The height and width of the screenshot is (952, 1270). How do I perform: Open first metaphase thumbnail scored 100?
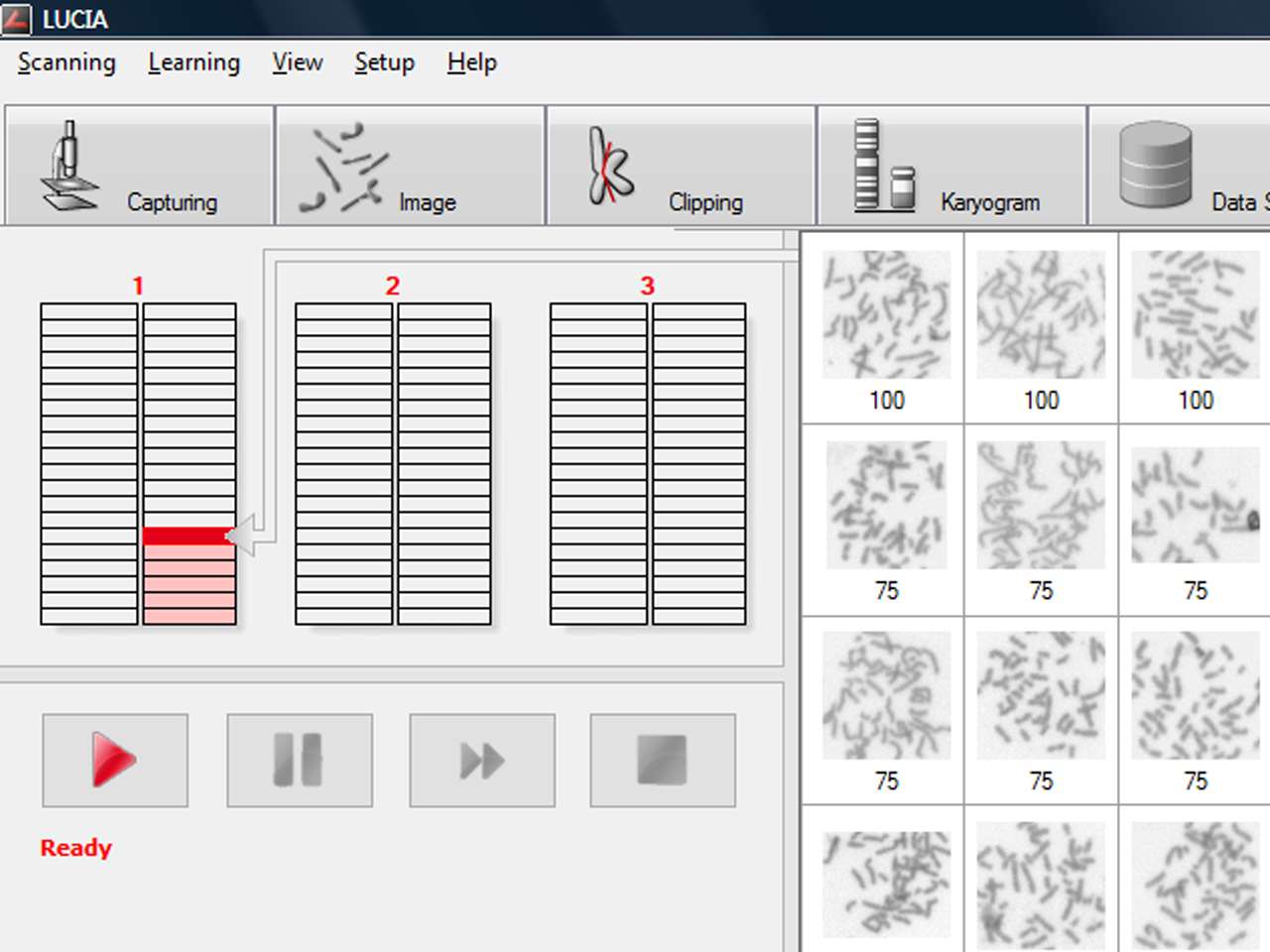pos(886,314)
